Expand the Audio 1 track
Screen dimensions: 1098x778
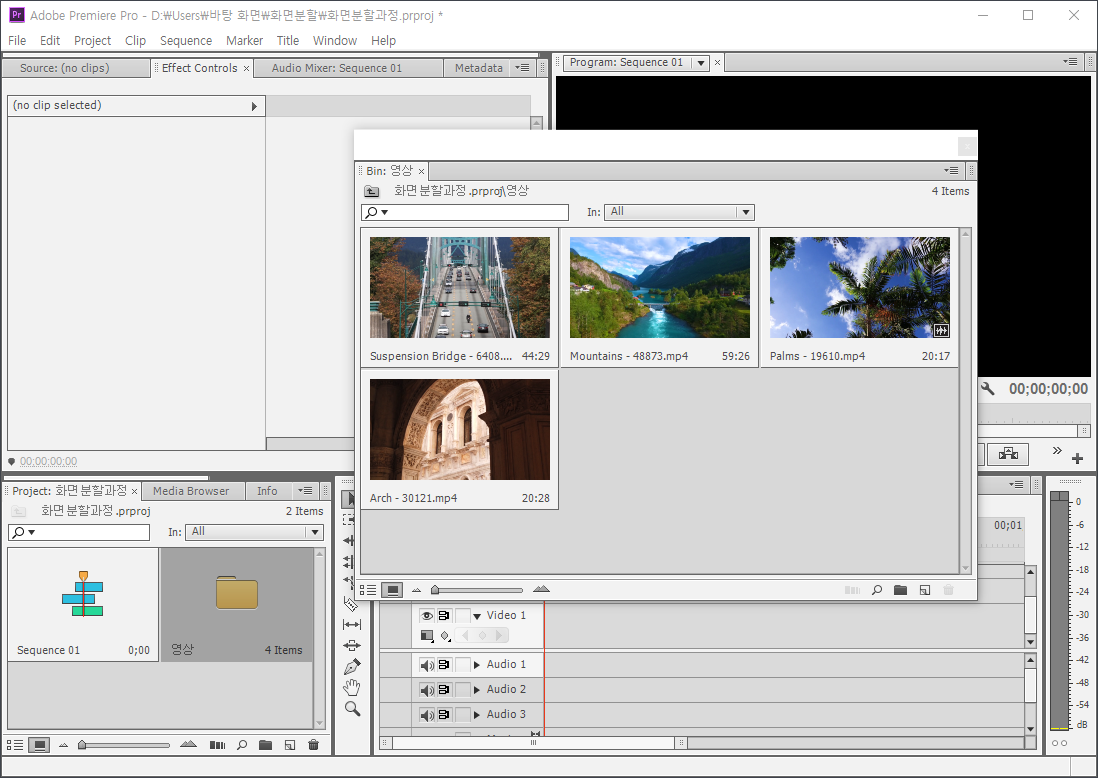(x=477, y=665)
